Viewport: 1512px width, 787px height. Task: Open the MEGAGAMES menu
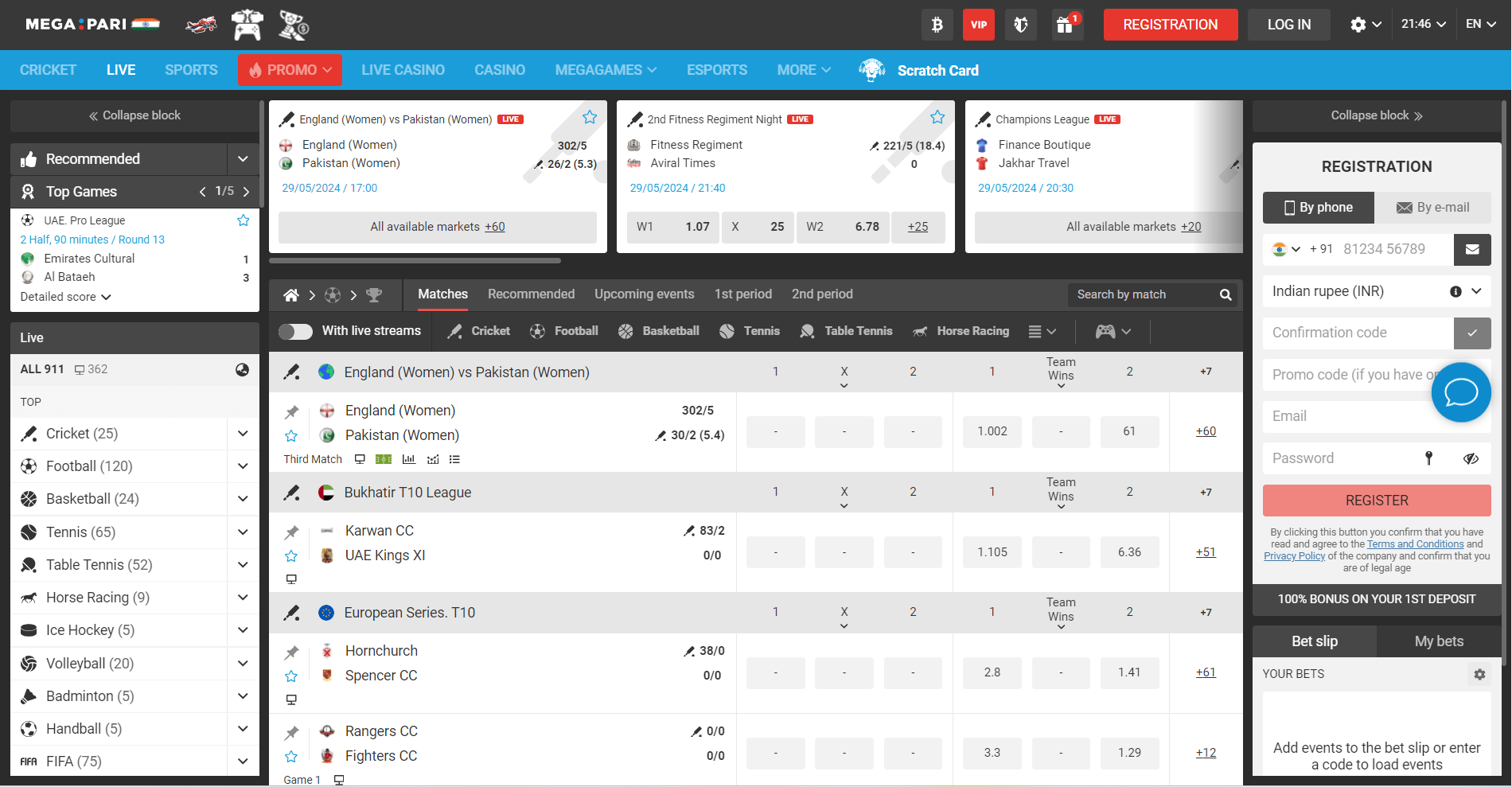point(606,71)
